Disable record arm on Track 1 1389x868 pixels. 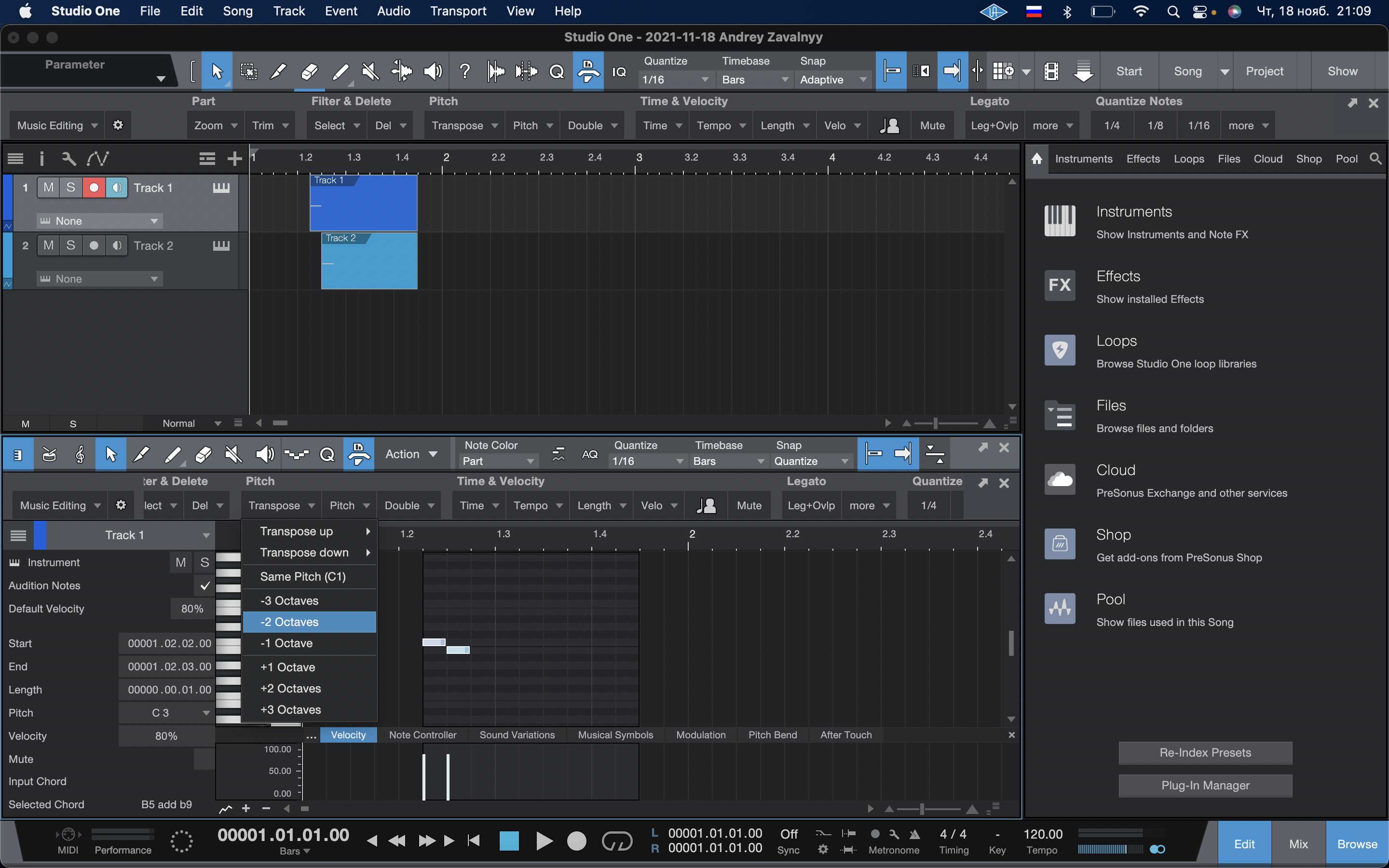94,188
